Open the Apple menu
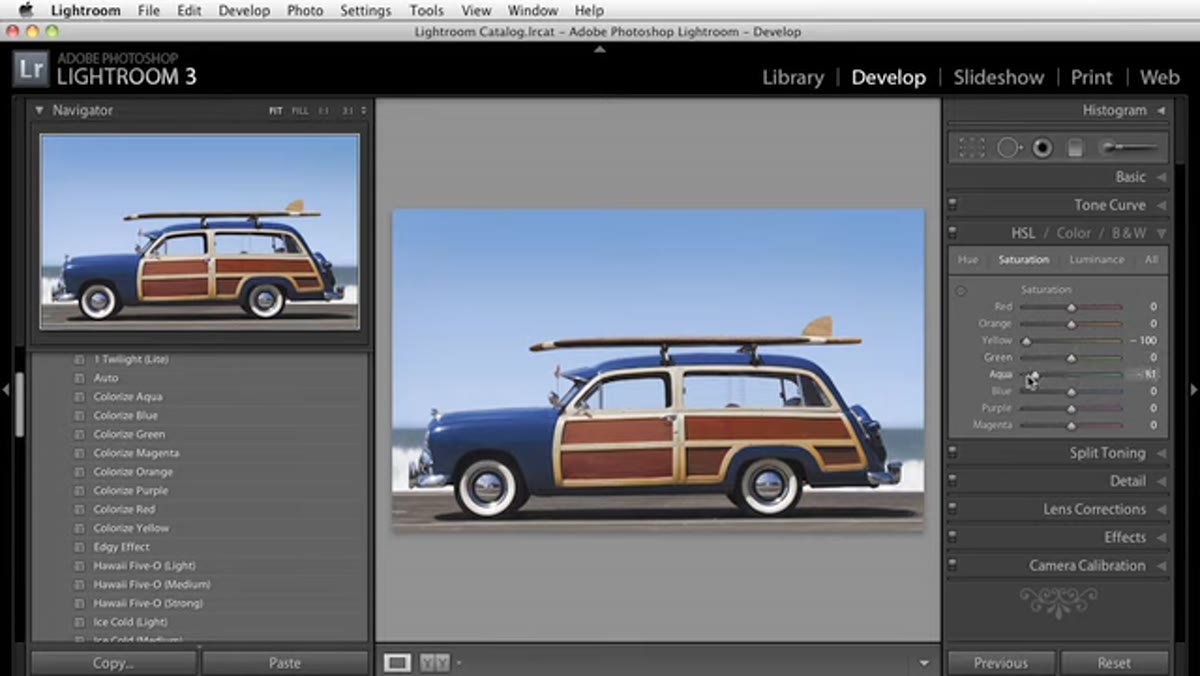The image size is (1200, 676). coord(25,10)
